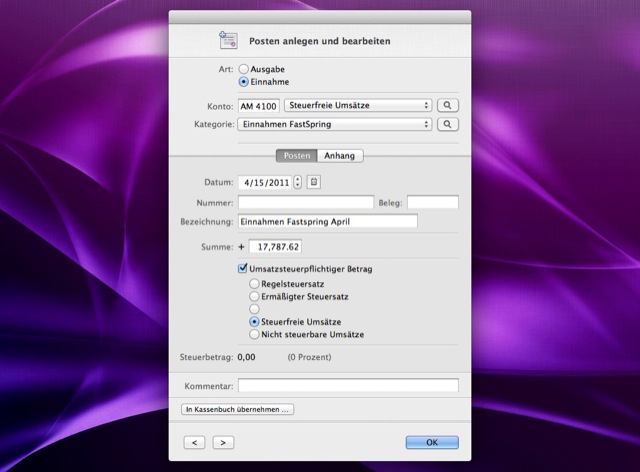The image size is (640, 472).
Task: Open the calendar picker next to Datum
Action: click(x=314, y=182)
